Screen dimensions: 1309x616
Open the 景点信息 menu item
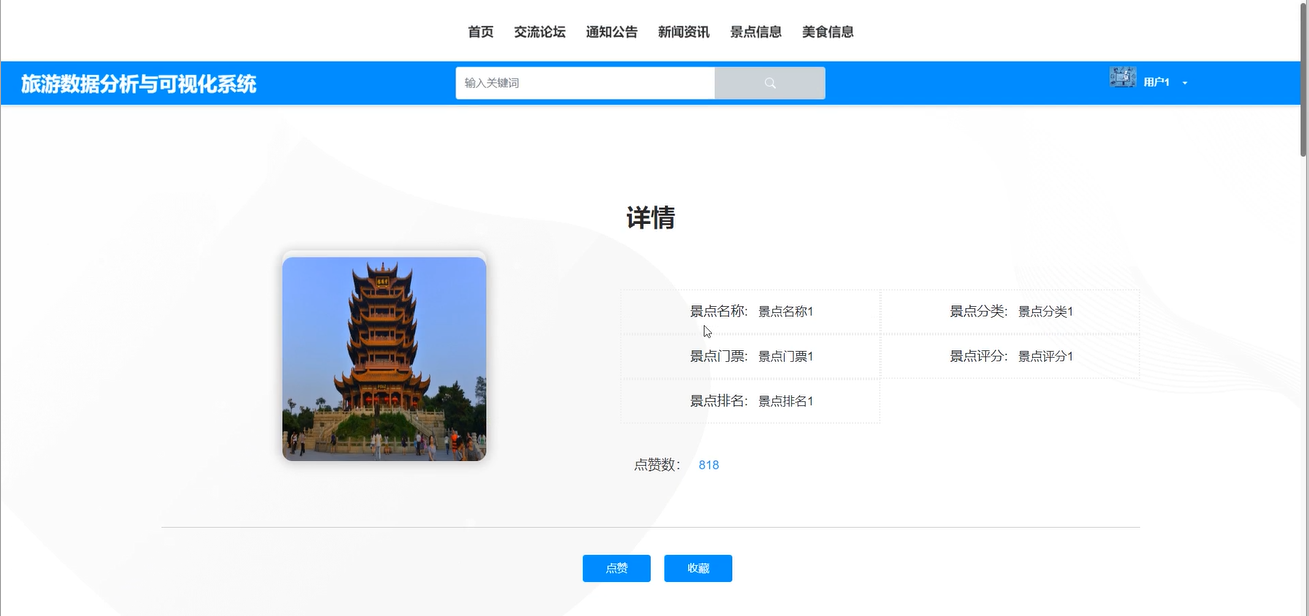coord(756,32)
